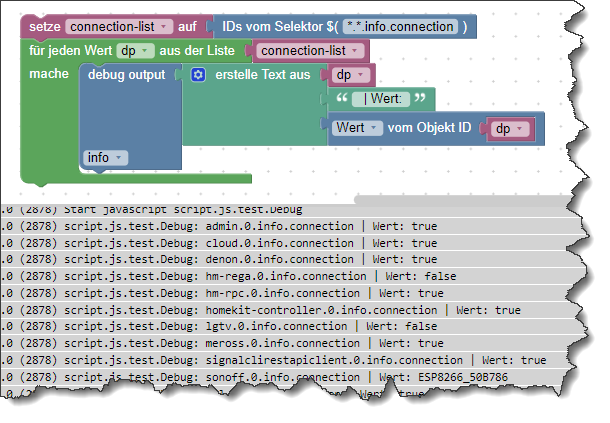Open connection-list variable dropdown in setze block
Viewport: 610px width, 423px height.
(x=119, y=27)
